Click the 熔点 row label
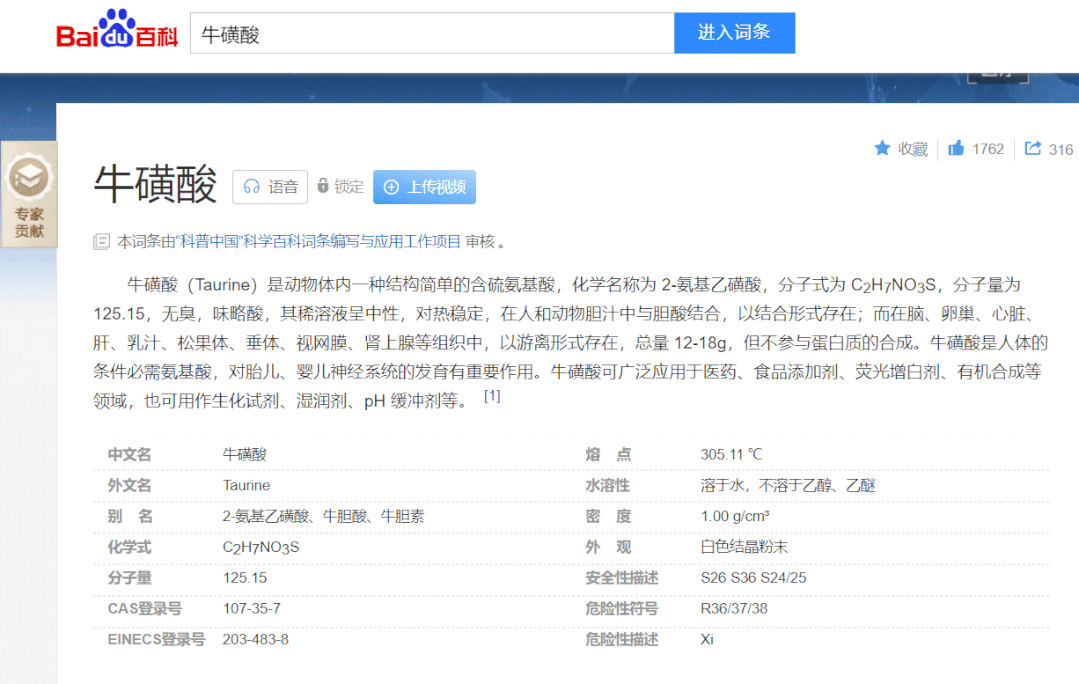The image size is (1079, 684). coord(608,454)
